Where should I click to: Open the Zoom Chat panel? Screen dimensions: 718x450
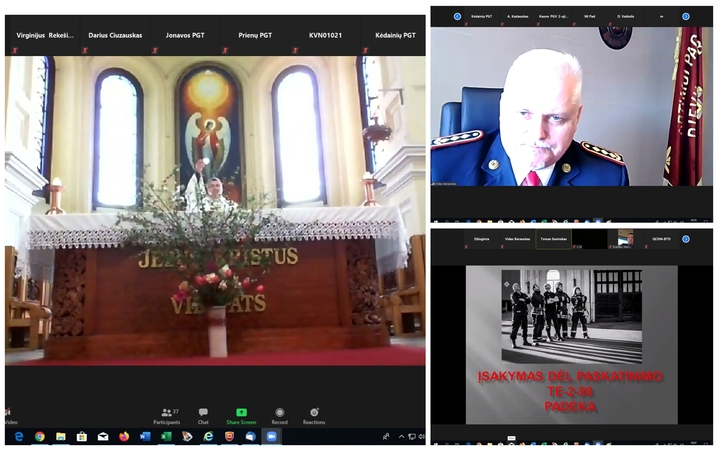(203, 415)
